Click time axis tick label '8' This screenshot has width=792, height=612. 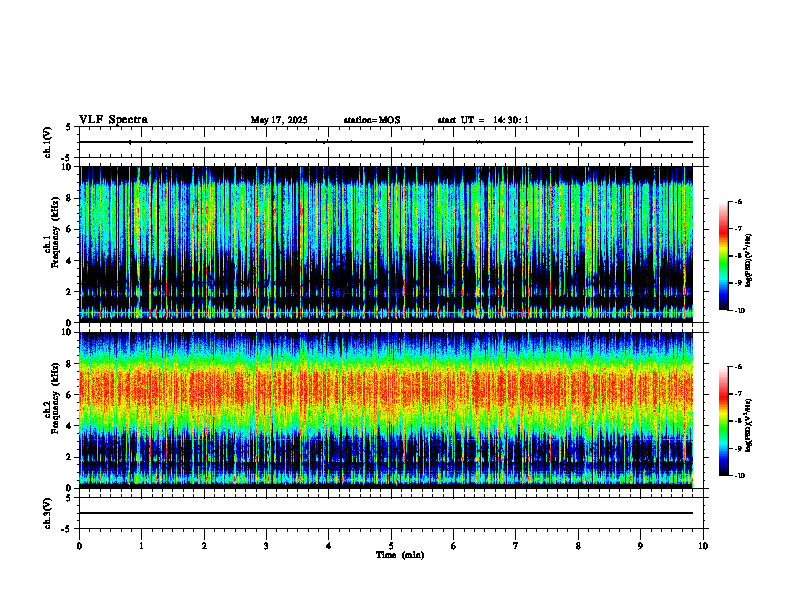(578, 546)
